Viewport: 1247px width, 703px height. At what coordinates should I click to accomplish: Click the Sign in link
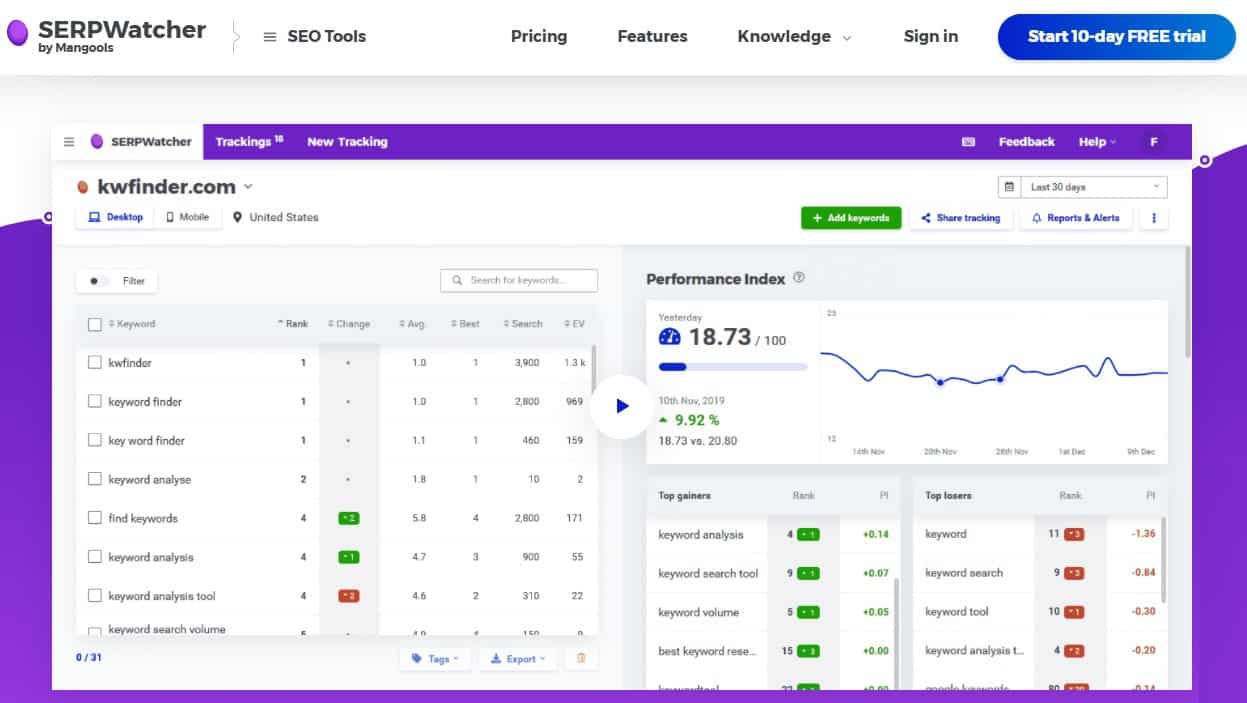point(930,36)
